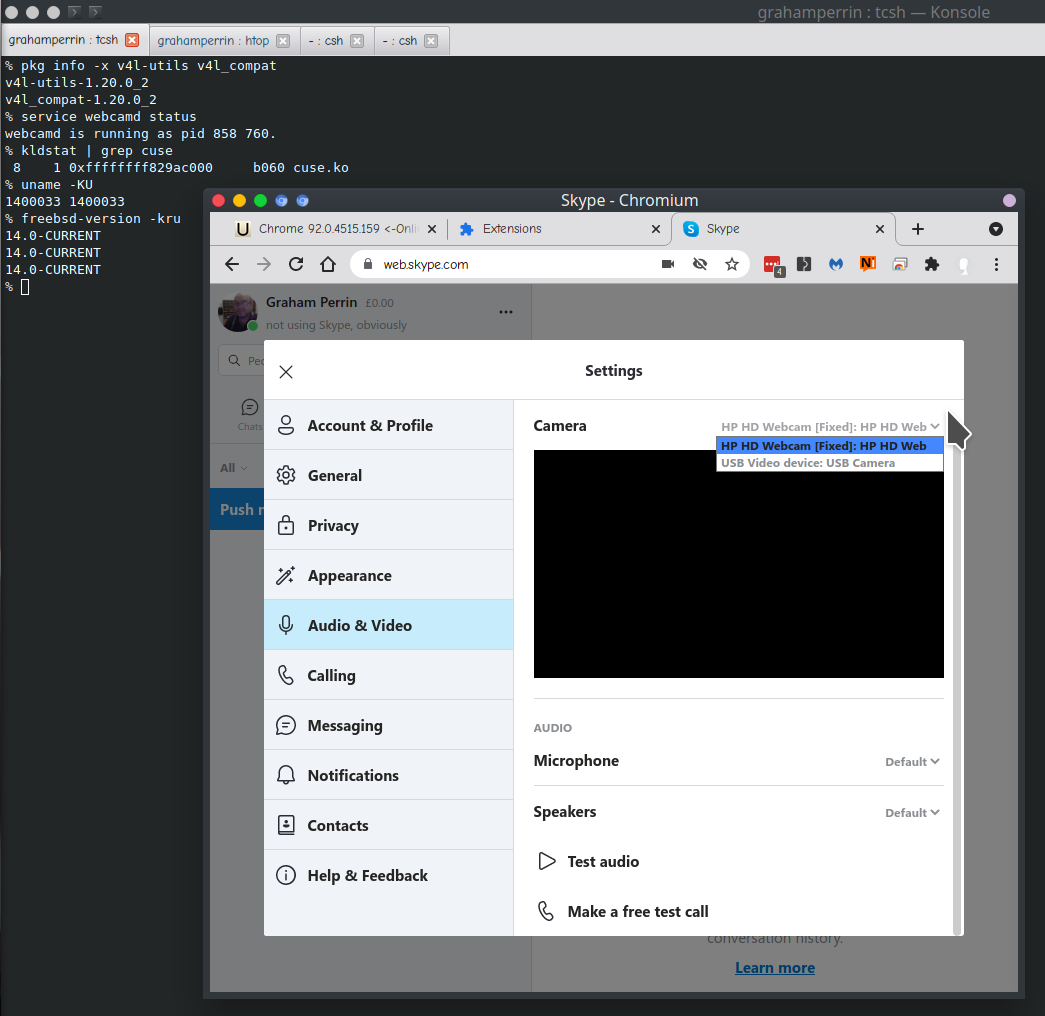
Task: Start Make a free test call
Action: click(x=637, y=912)
